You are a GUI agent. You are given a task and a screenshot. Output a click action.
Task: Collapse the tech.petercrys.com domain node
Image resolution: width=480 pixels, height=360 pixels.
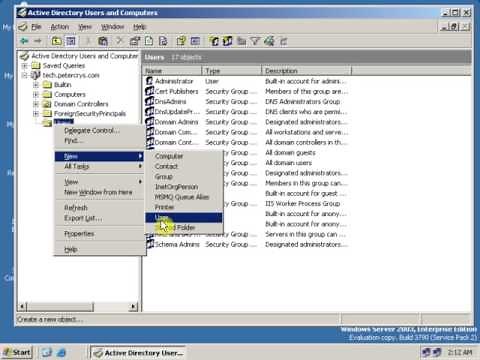[25, 75]
